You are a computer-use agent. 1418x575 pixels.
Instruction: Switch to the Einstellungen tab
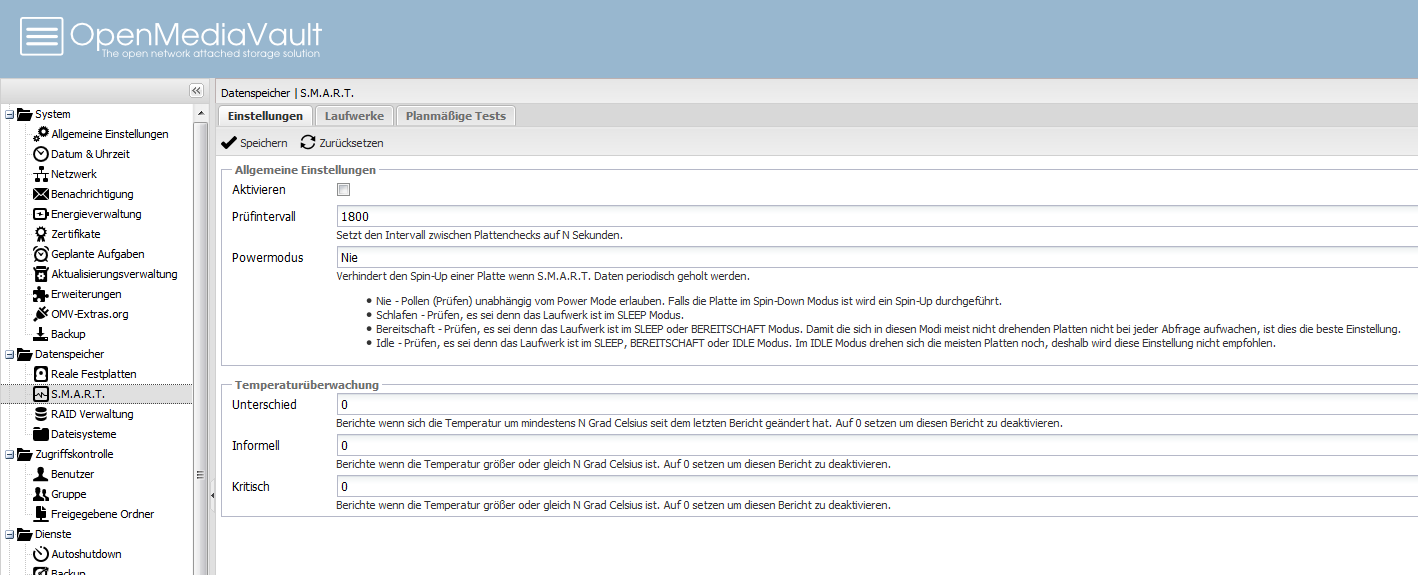265,116
